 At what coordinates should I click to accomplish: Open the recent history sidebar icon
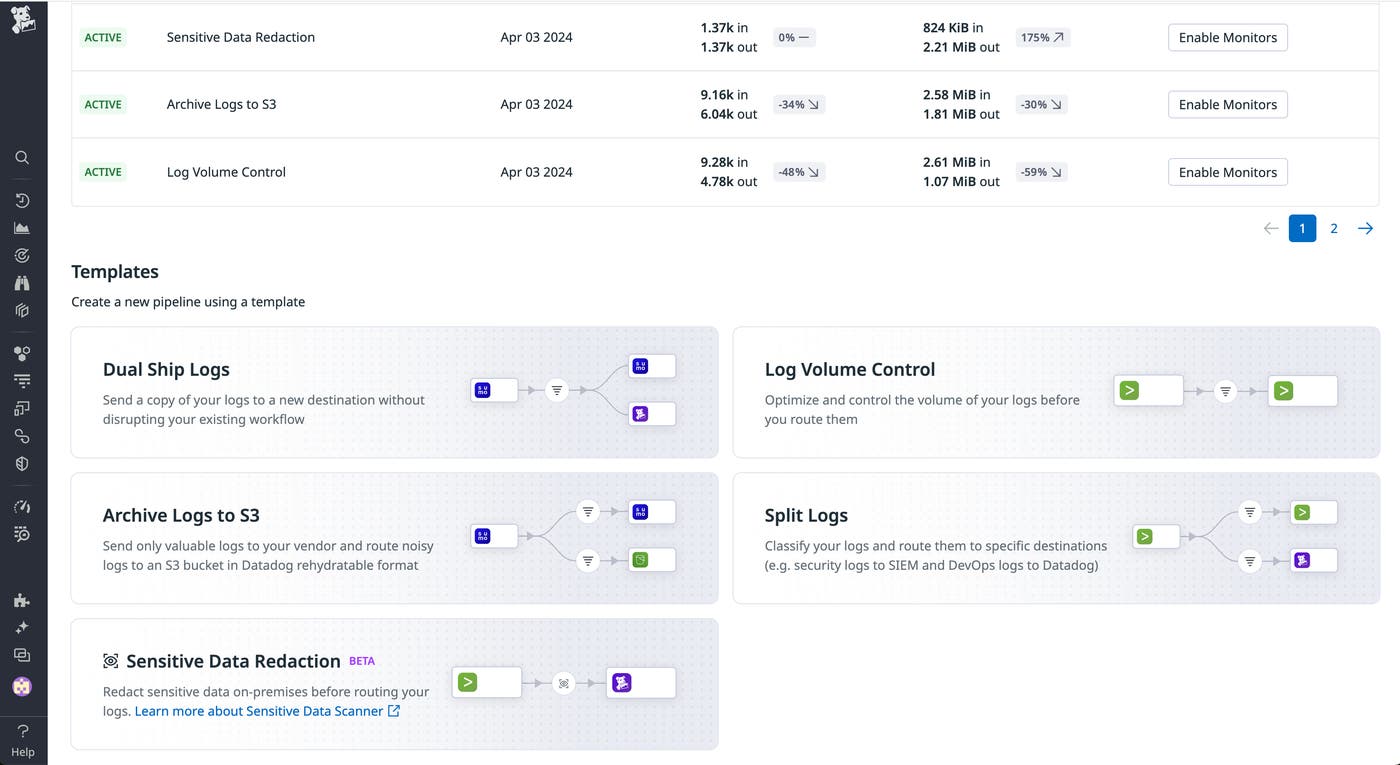tap(22, 199)
